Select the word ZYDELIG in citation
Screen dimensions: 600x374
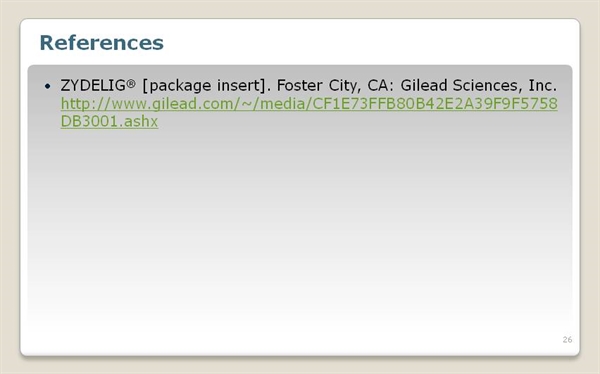click(93, 85)
